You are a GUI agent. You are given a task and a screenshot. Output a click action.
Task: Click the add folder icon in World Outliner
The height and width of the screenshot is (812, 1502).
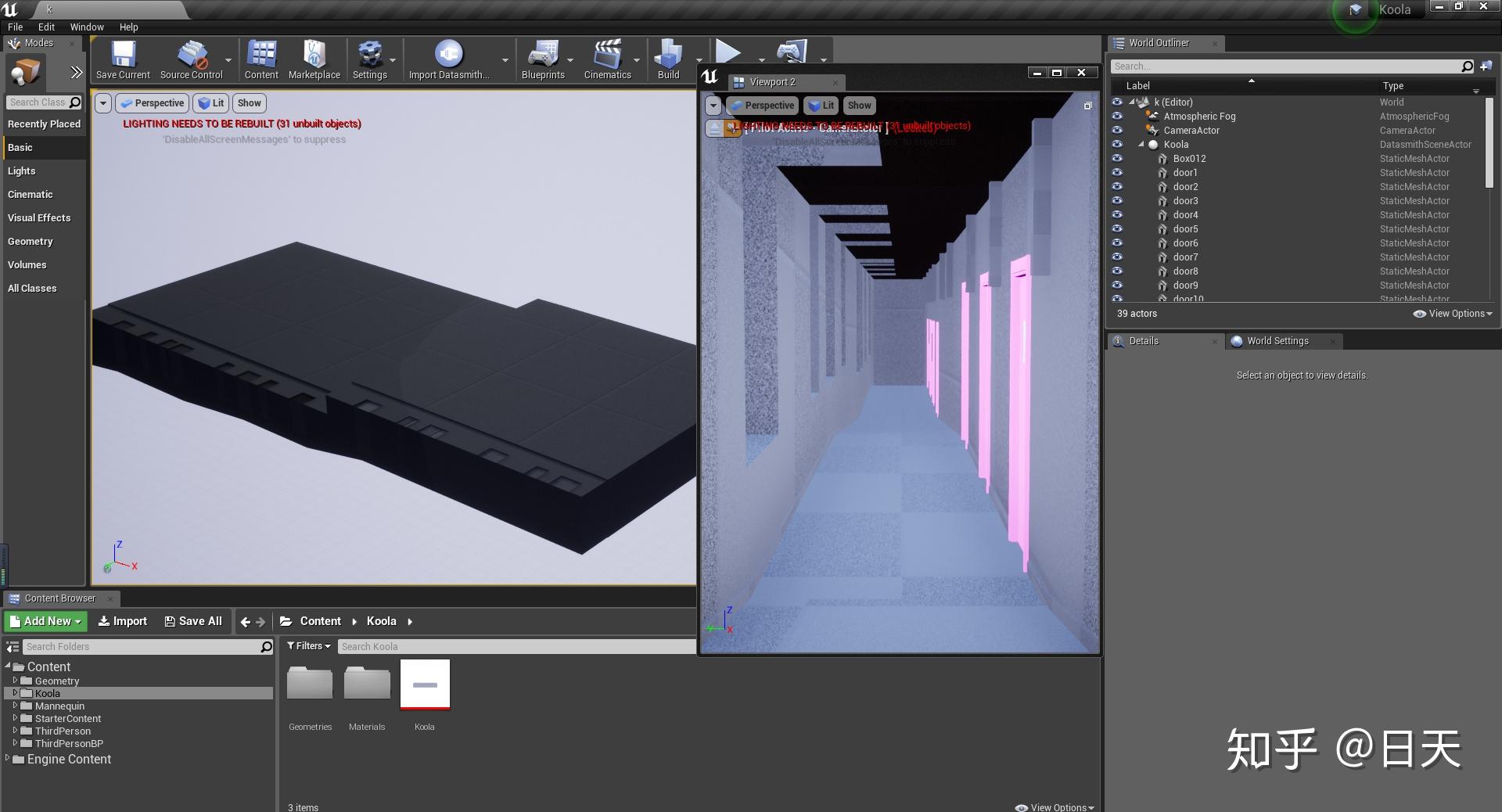point(1486,66)
